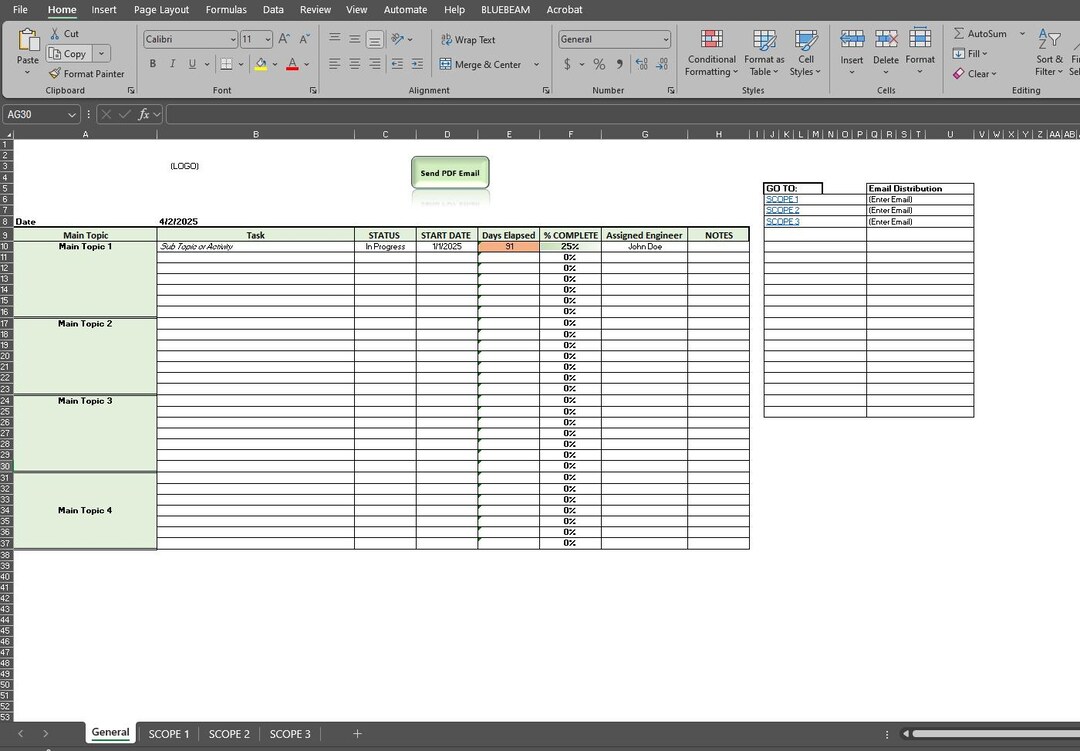
Task: Select the red Font Color swatch
Action: (x=293, y=64)
